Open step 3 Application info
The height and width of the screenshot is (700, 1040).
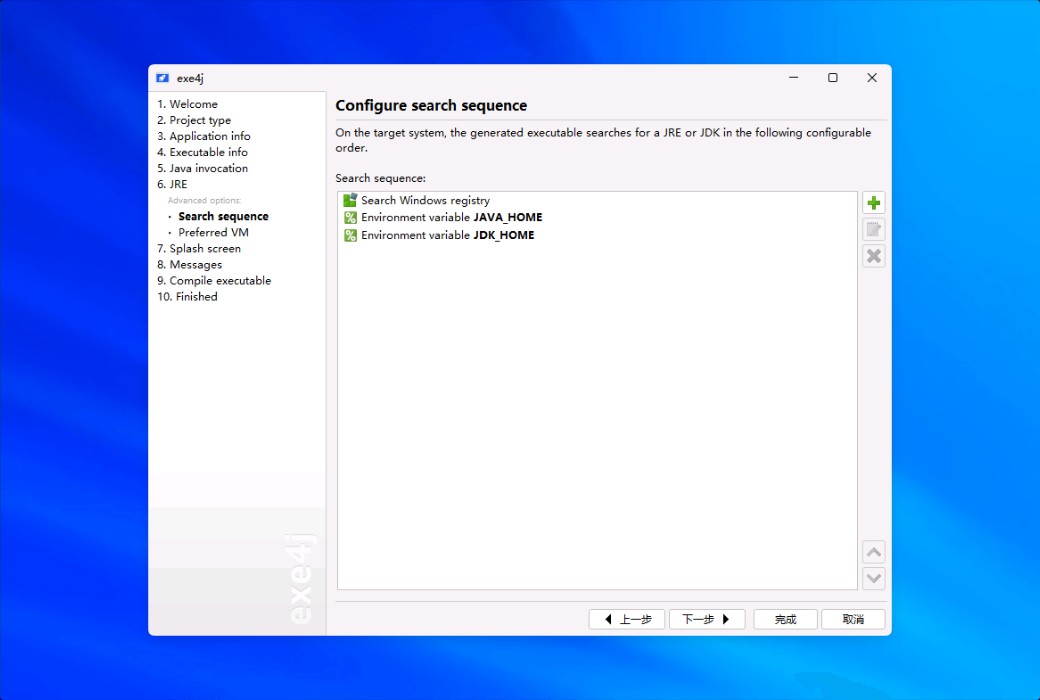click(x=204, y=136)
